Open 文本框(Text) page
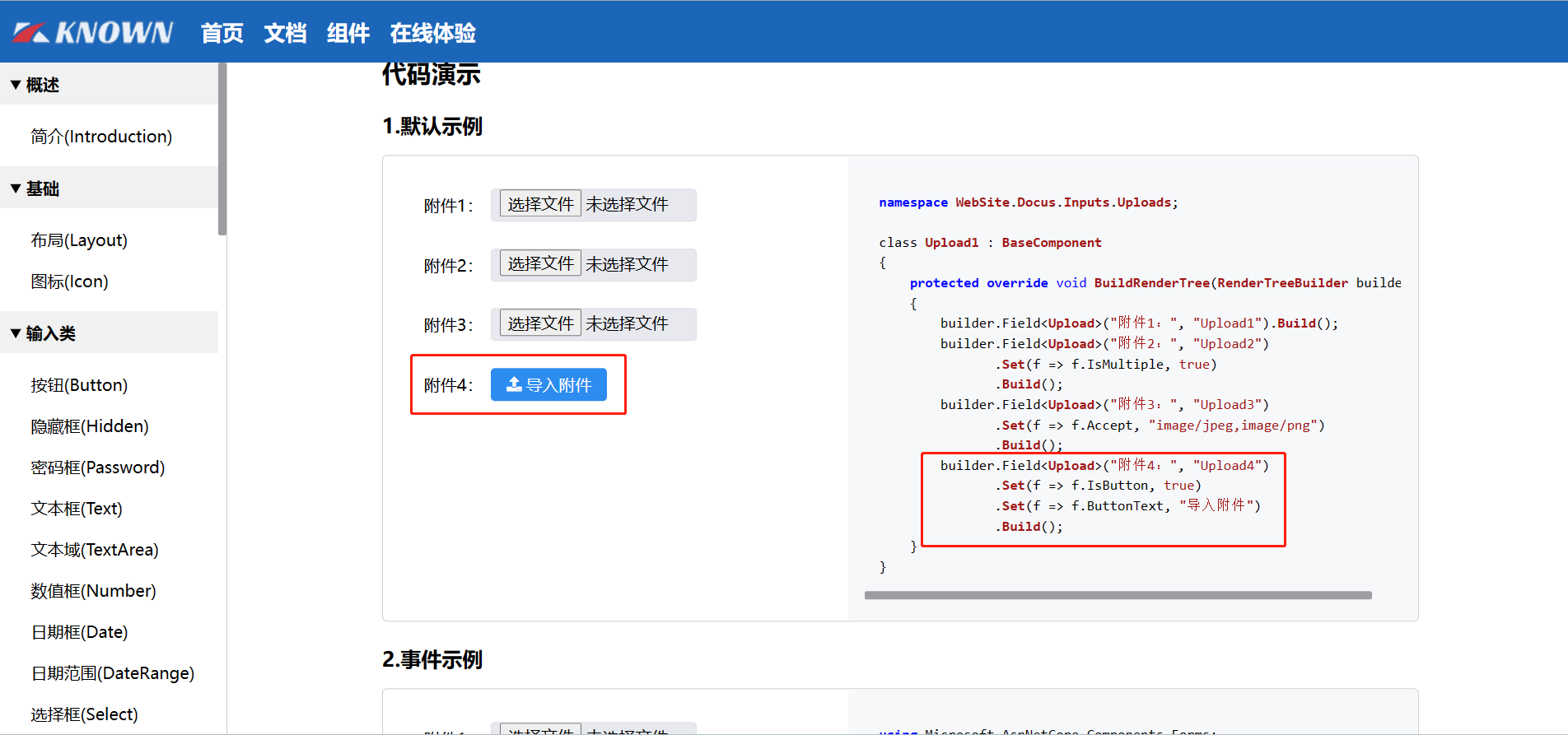Image resolution: width=1568 pixels, height=735 pixels. [x=77, y=509]
